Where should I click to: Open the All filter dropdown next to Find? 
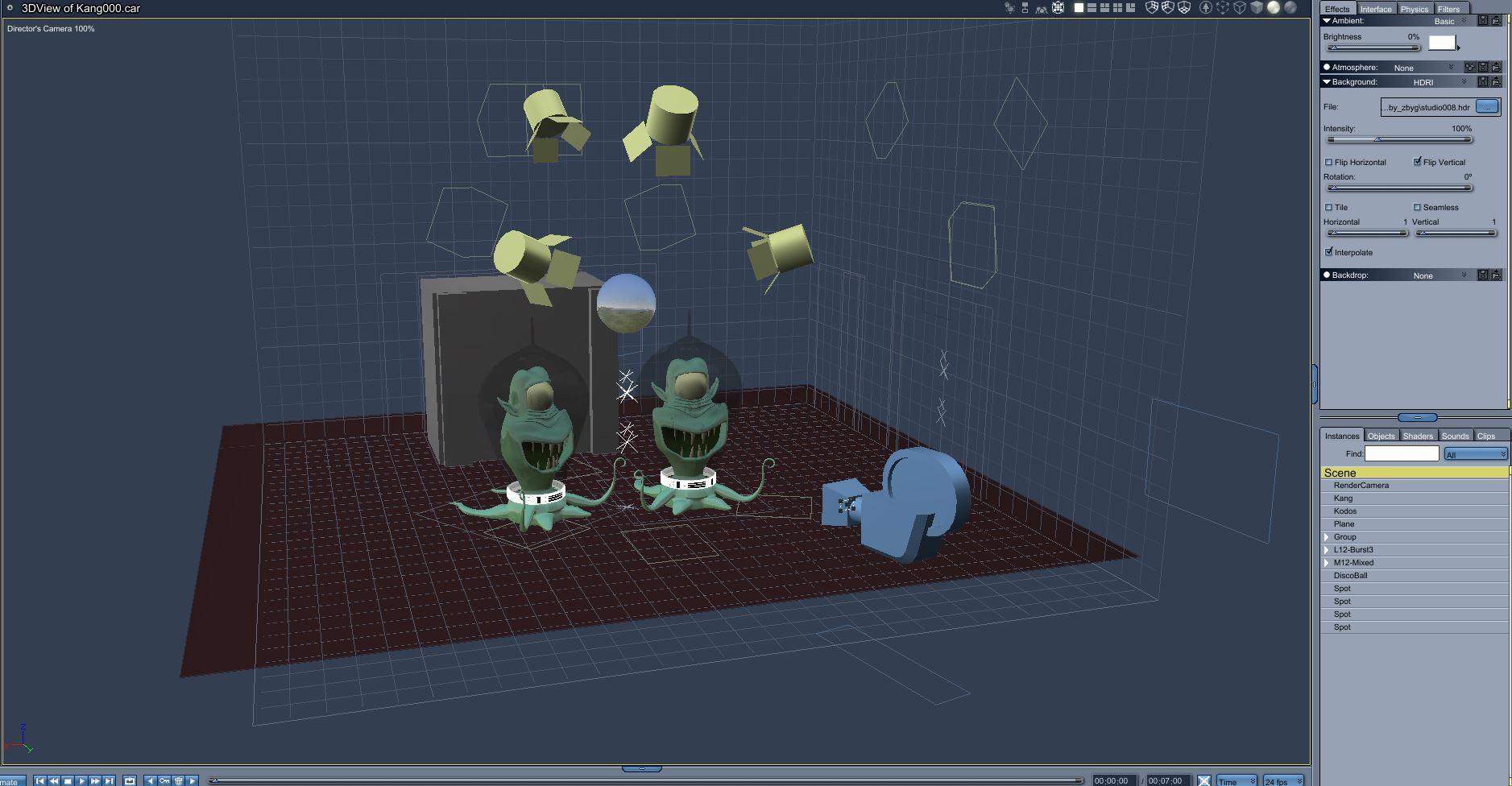coord(1475,454)
